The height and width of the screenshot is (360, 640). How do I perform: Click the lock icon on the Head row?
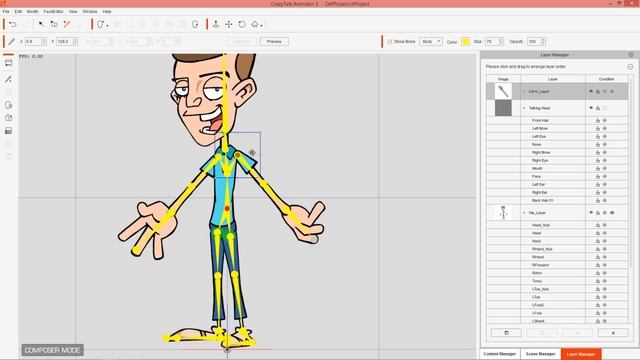[x=598, y=233]
